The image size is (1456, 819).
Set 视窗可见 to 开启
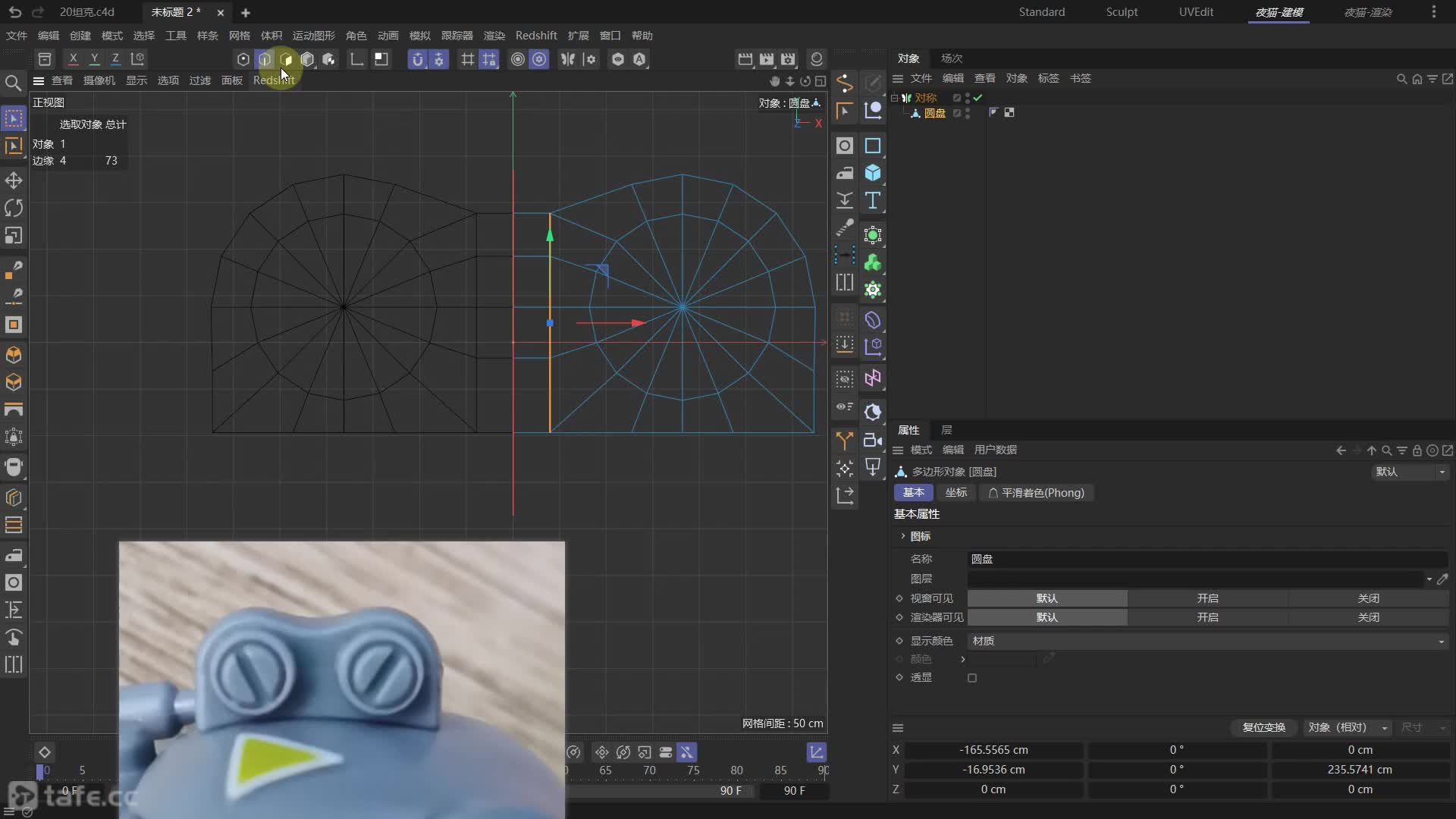[x=1207, y=598]
